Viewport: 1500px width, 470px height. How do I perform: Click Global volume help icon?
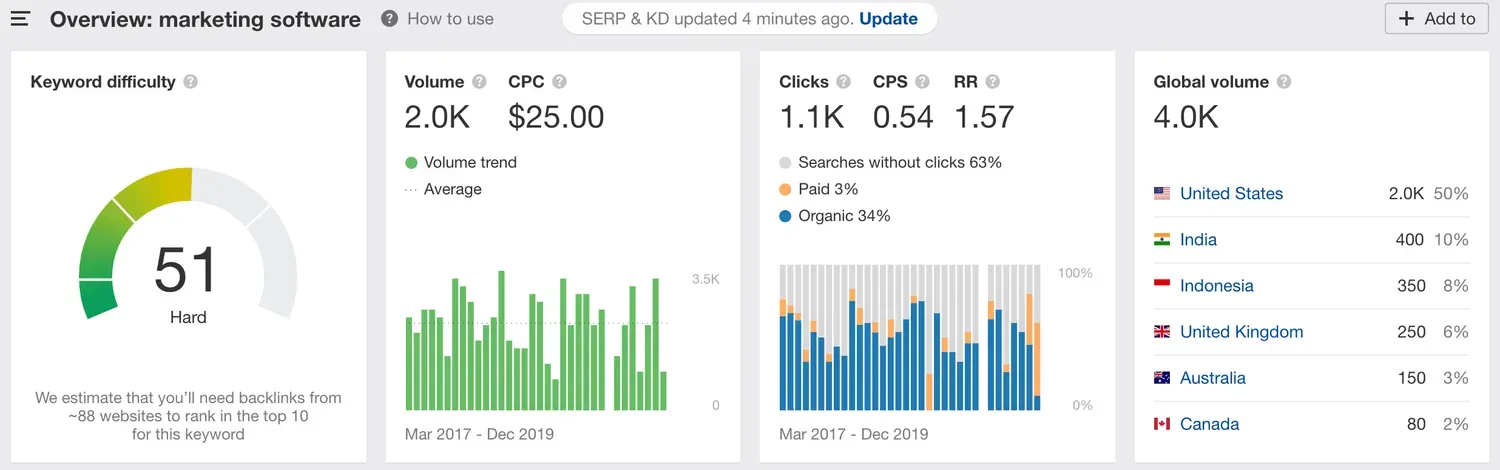coord(1284,82)
